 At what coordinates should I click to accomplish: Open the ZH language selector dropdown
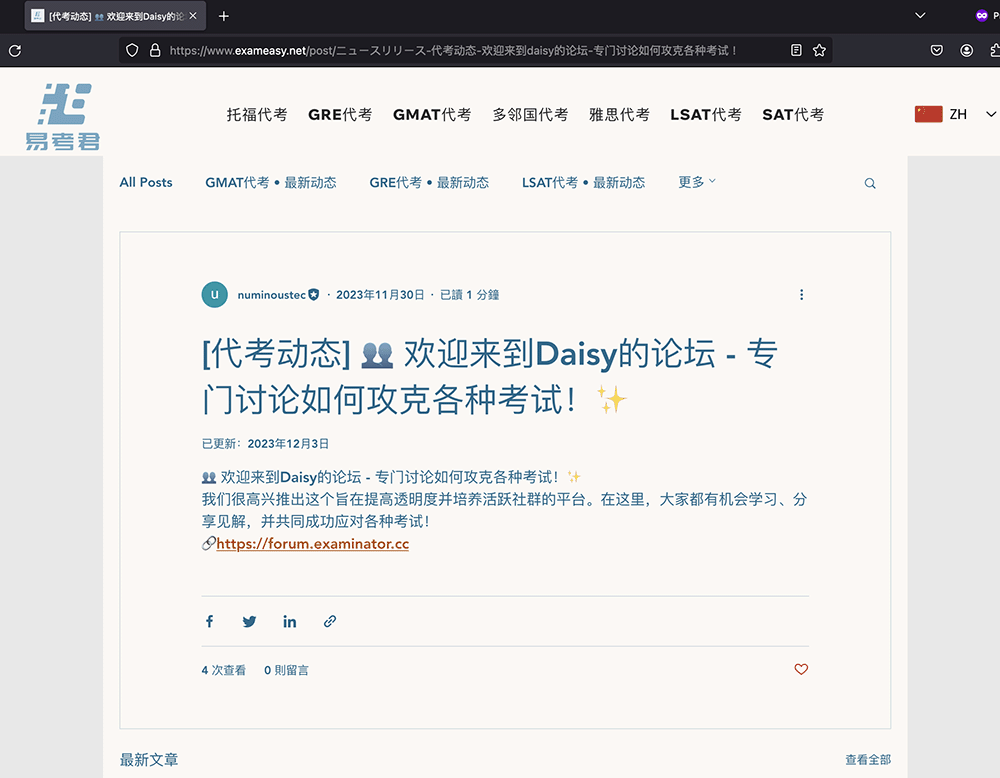(956, 114)
